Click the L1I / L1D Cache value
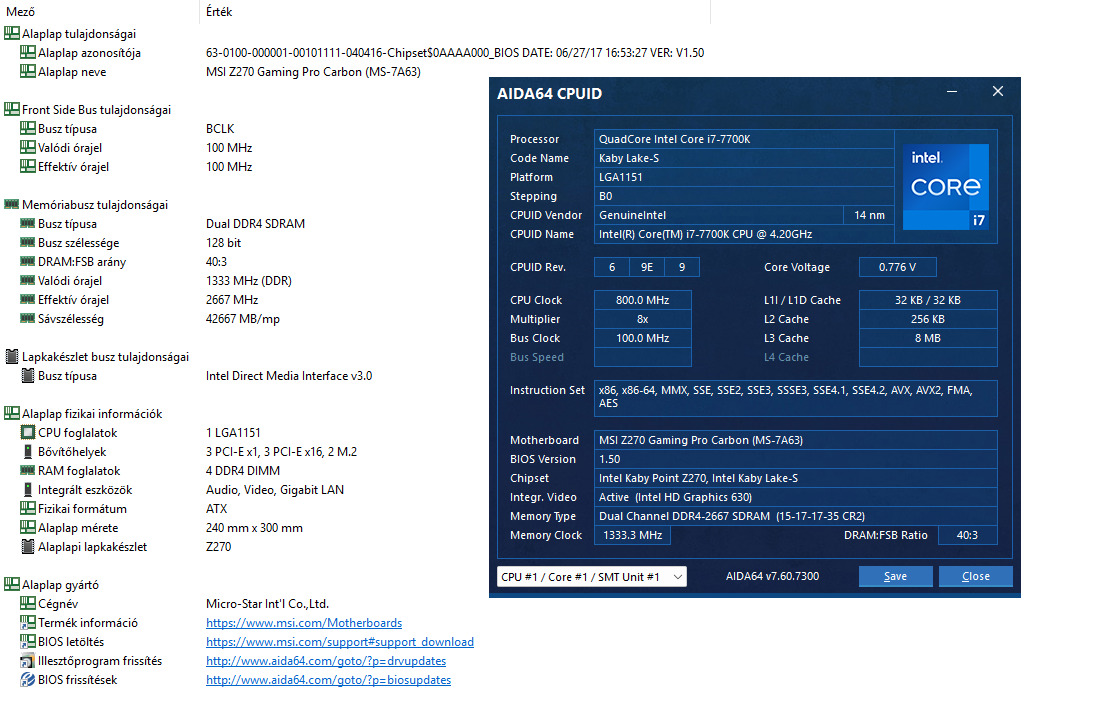Image resolution: width=1099 pixels, height=726 pixels. click(928, 300)
